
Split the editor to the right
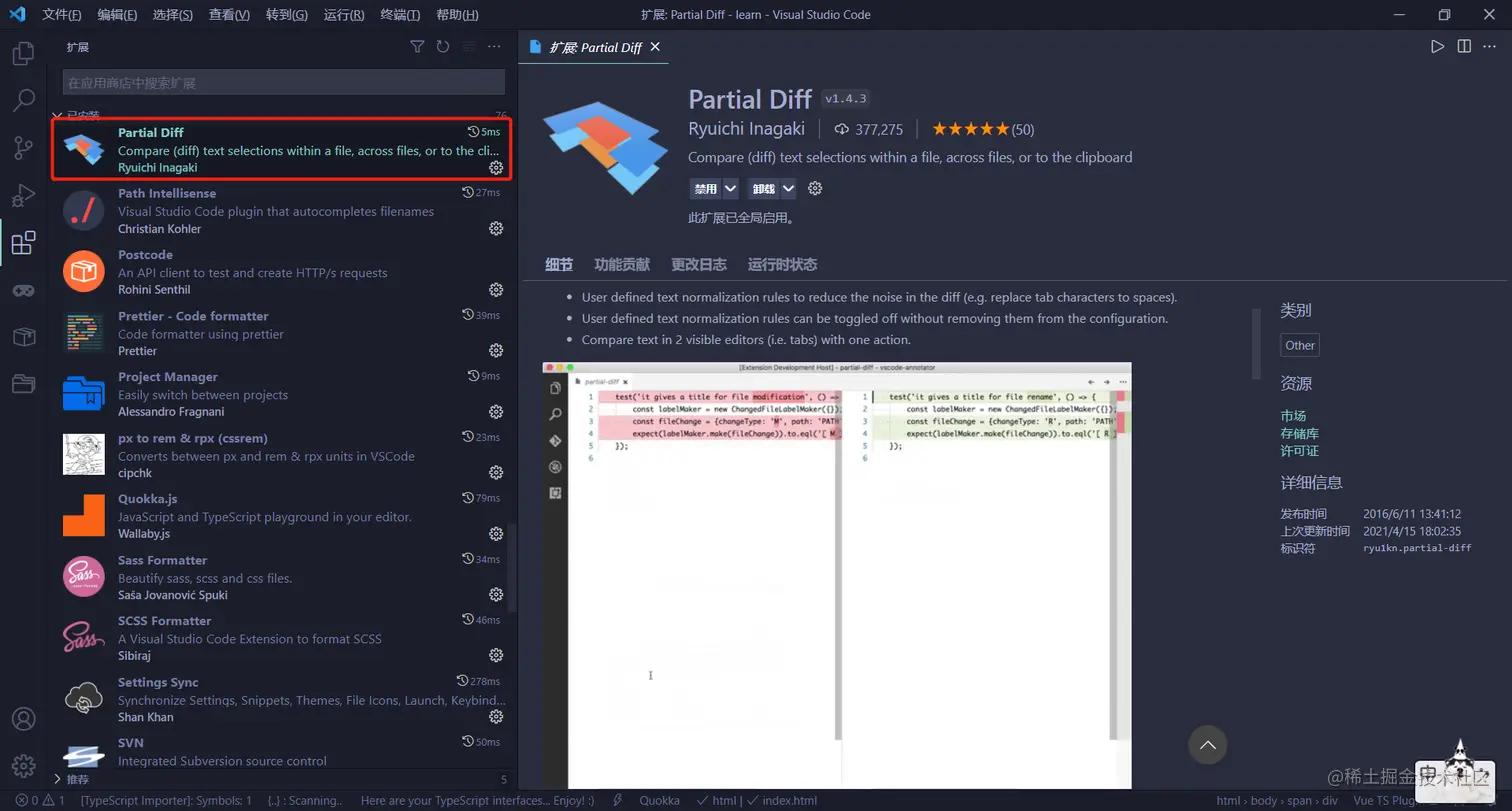tap(1464, 46)
